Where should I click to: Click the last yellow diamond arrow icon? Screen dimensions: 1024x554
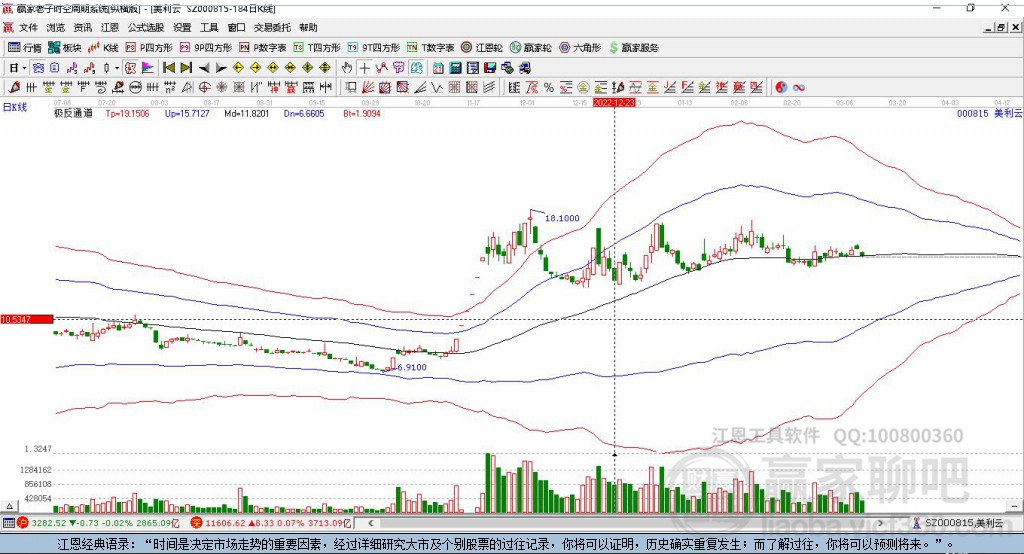325,68
